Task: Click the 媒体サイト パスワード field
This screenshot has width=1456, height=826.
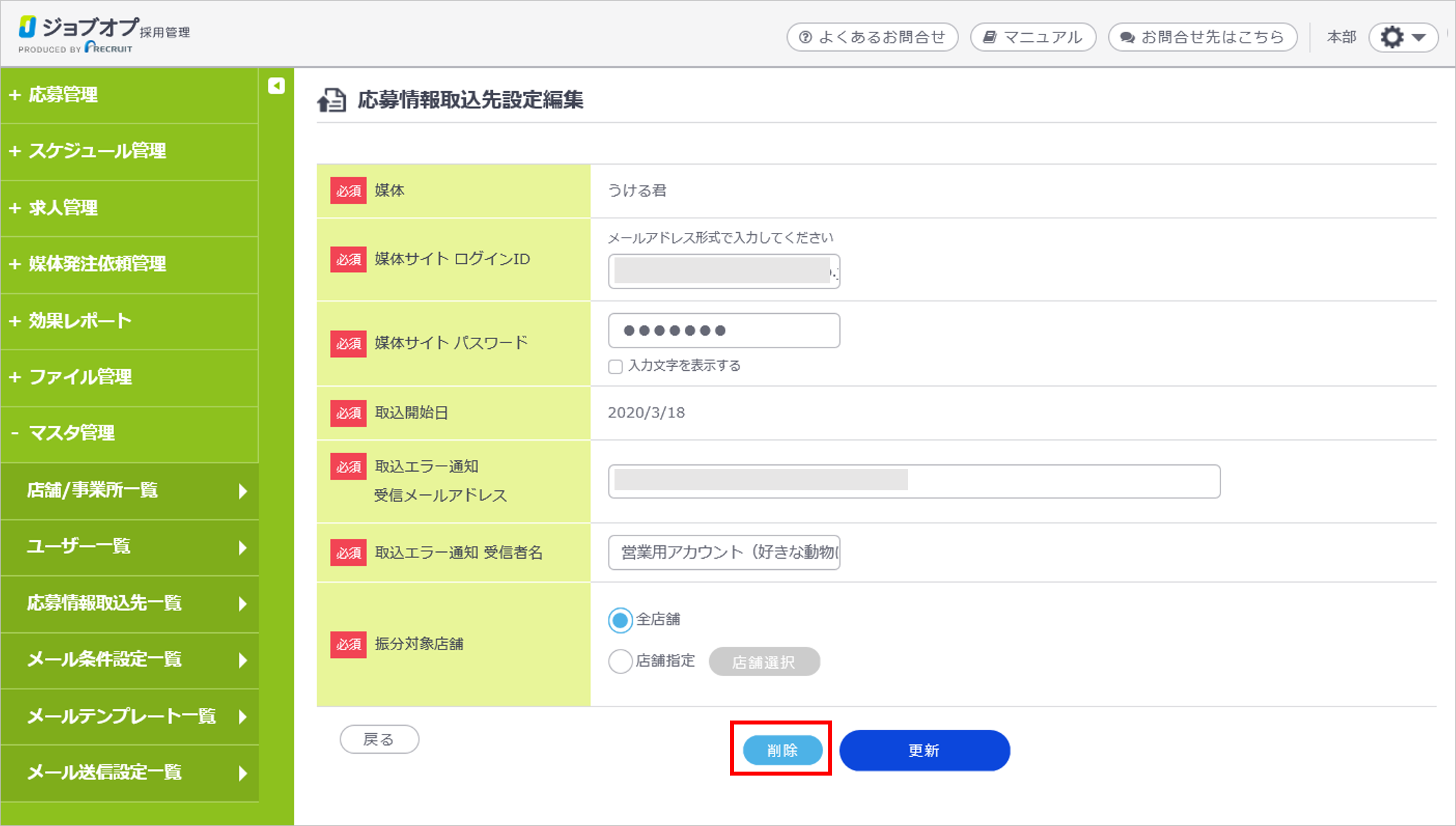Action: (x=723, y=330)
